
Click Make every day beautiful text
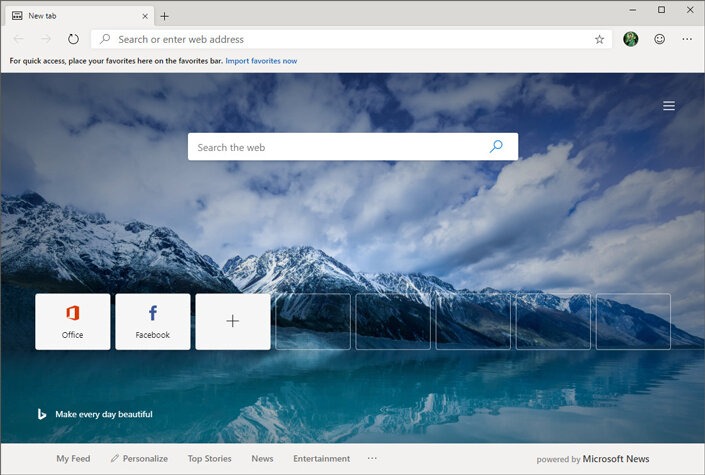click(104, 414)
